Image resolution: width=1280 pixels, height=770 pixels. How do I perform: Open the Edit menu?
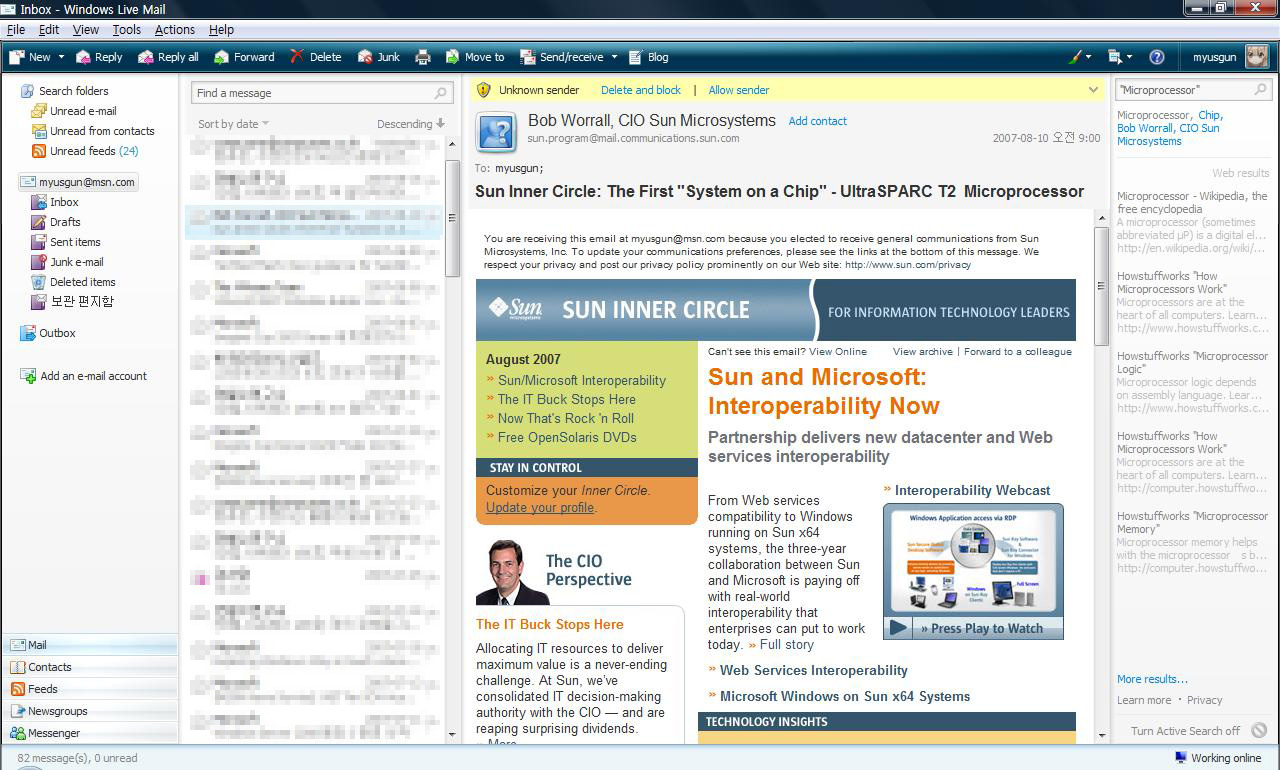click(x=49, y=30)
